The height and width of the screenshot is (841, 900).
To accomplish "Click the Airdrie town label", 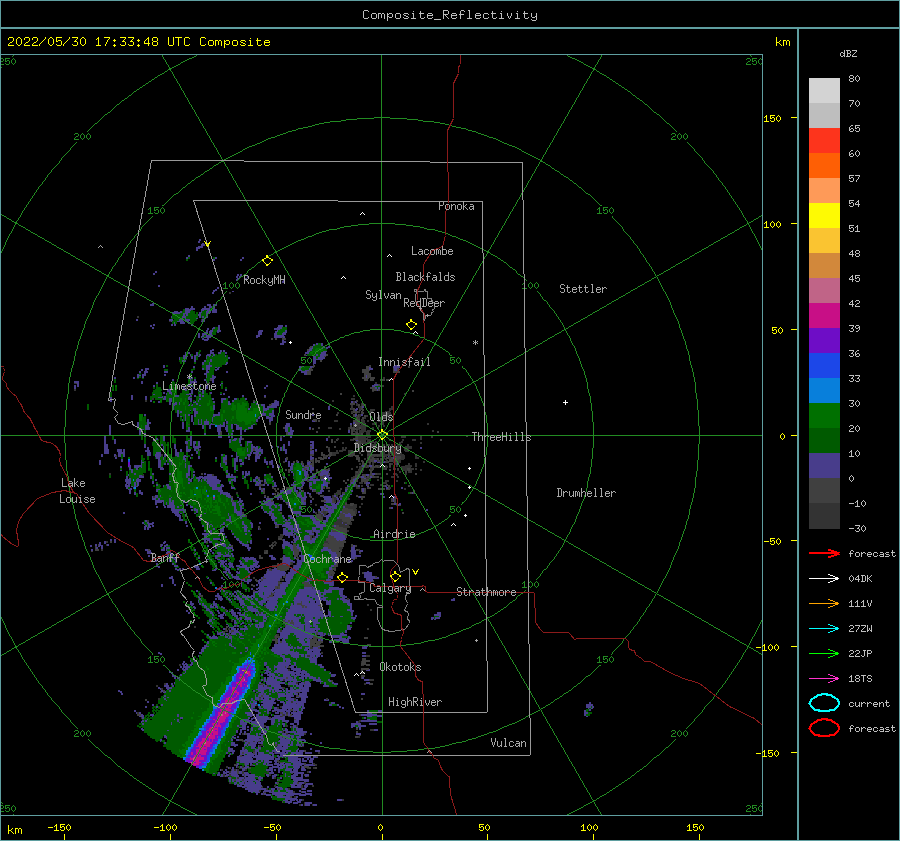I will pyautogui.click(x=394, y=534).
